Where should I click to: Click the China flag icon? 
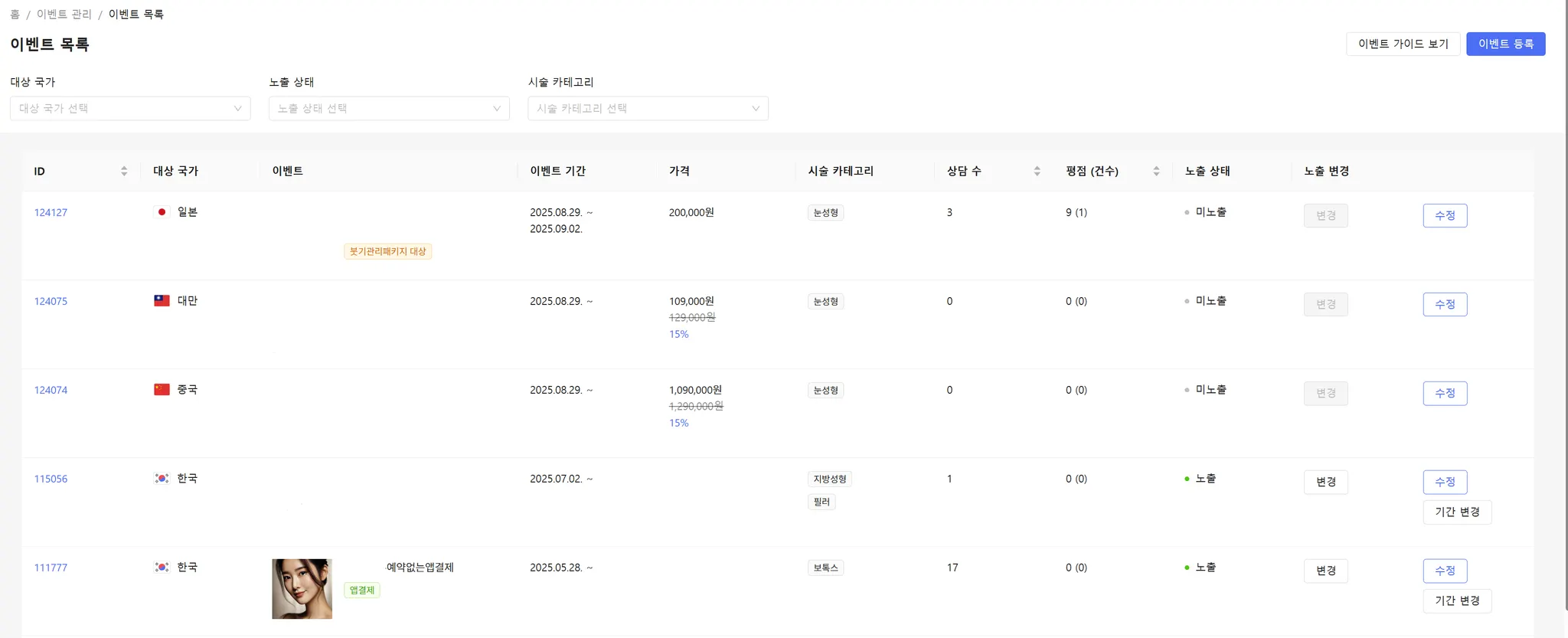tap(162, 390)
